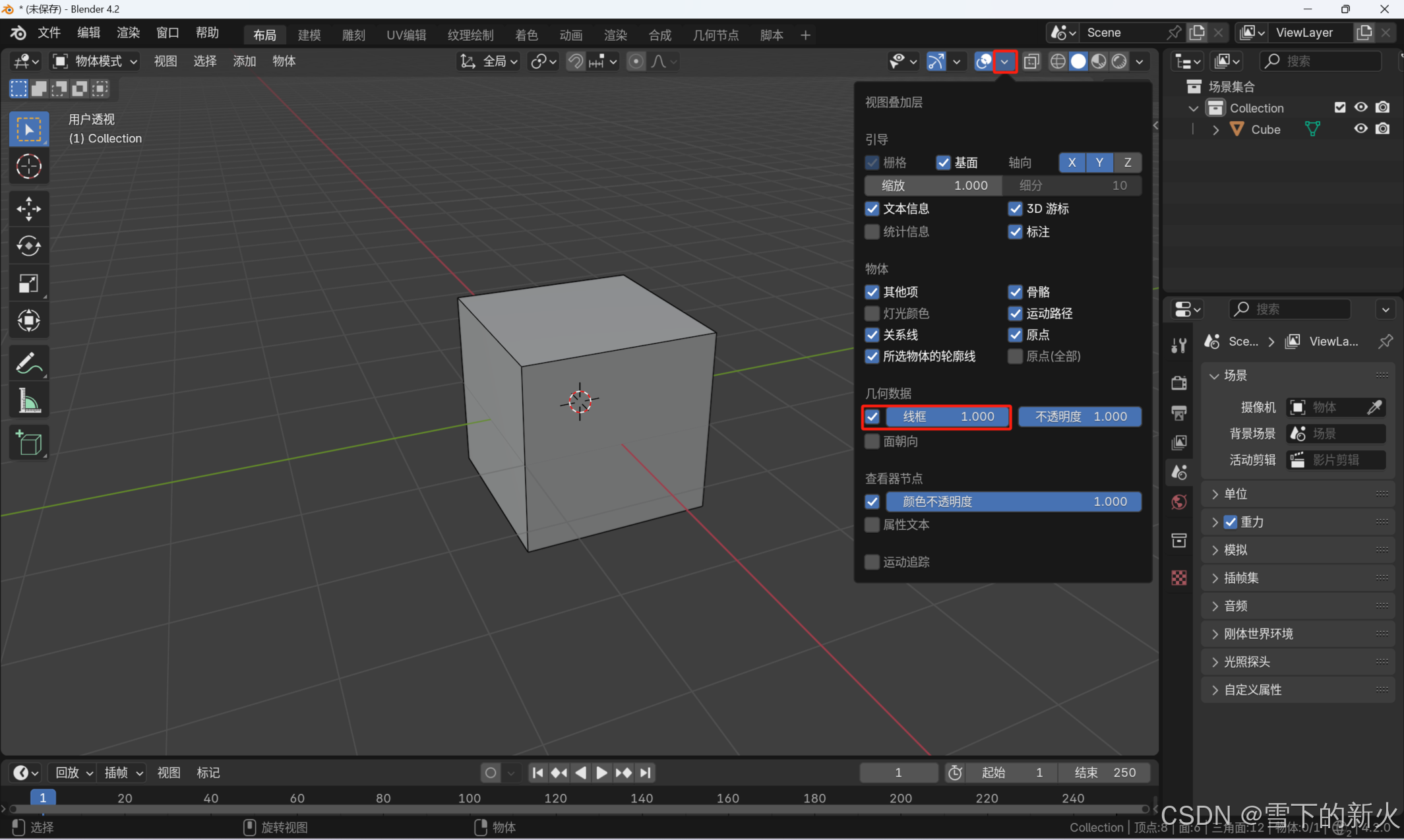
Task: Click the 结束 end frame field
Action: 1105,773
